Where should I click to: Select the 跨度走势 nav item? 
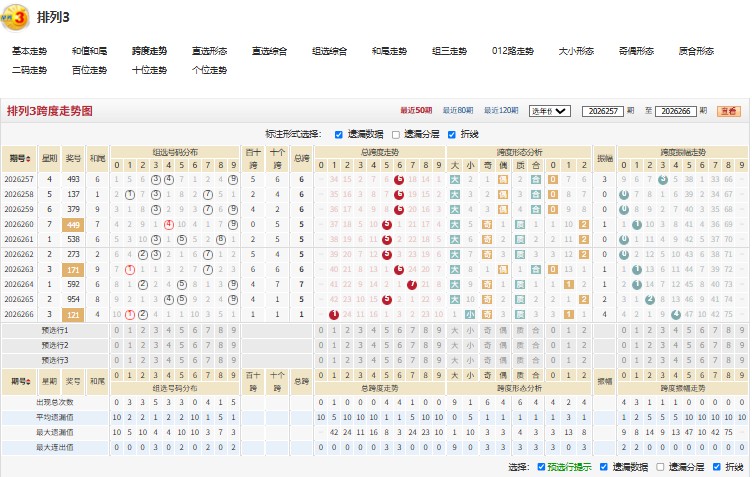(x=150, y=51)
